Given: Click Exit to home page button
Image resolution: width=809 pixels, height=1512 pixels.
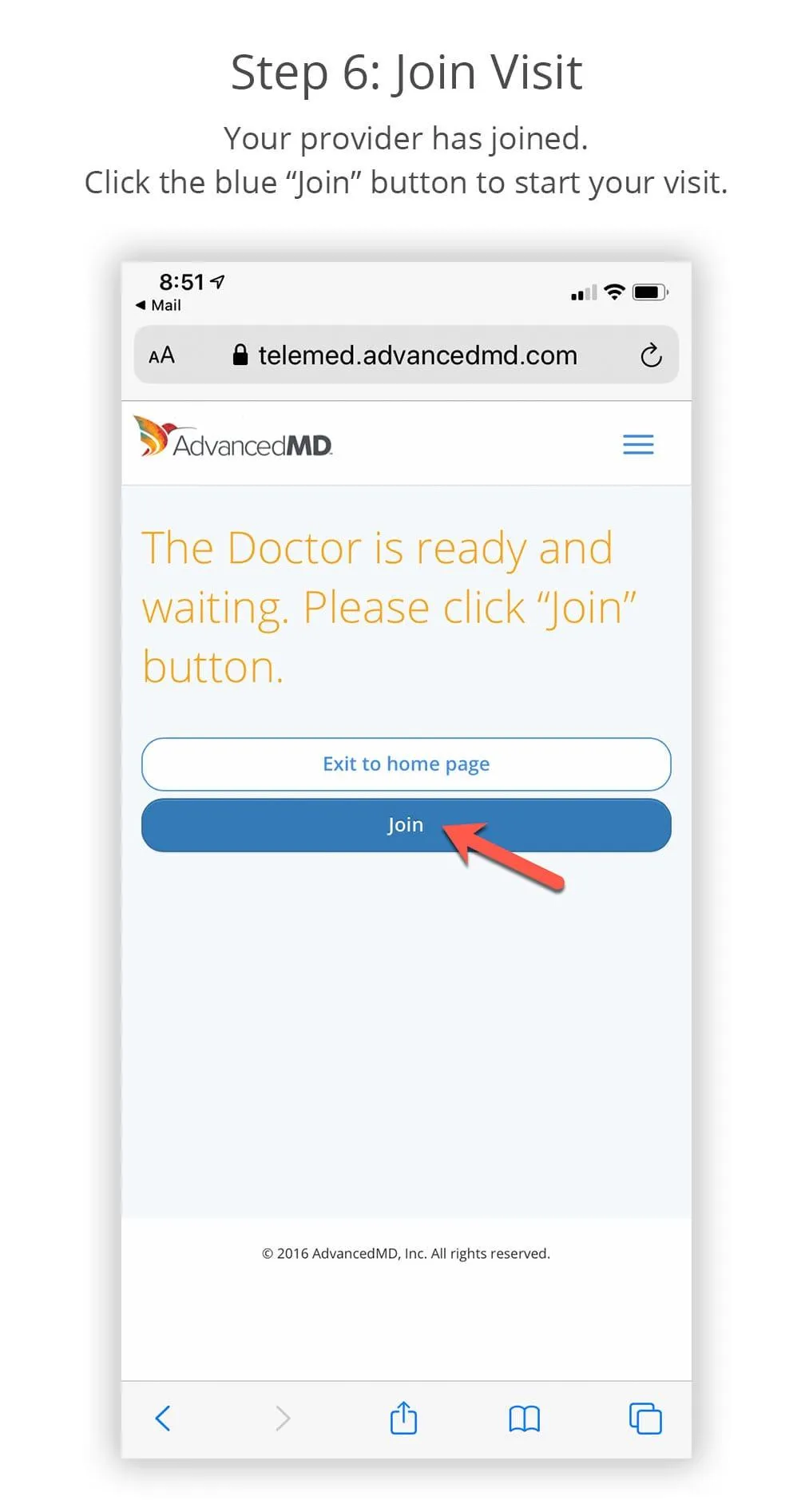Looking at the screenshot, I should tap(406, 764).
